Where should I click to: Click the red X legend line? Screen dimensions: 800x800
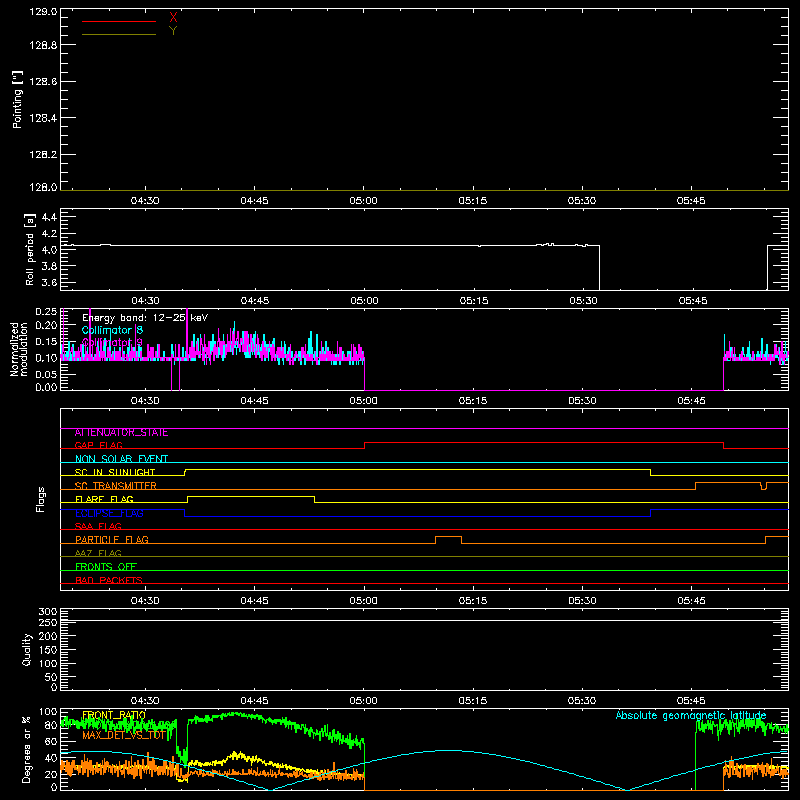point(119,21)
